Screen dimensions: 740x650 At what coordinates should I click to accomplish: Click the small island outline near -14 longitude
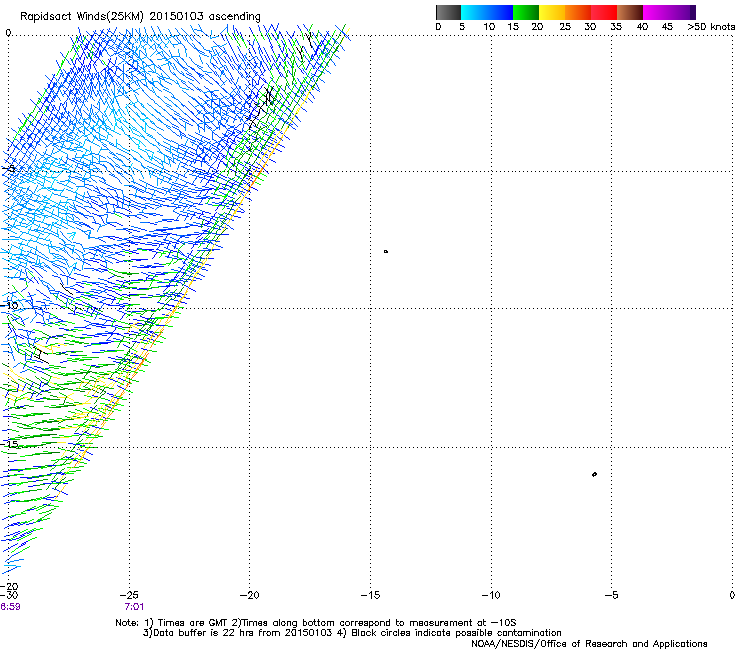[386, 252]
